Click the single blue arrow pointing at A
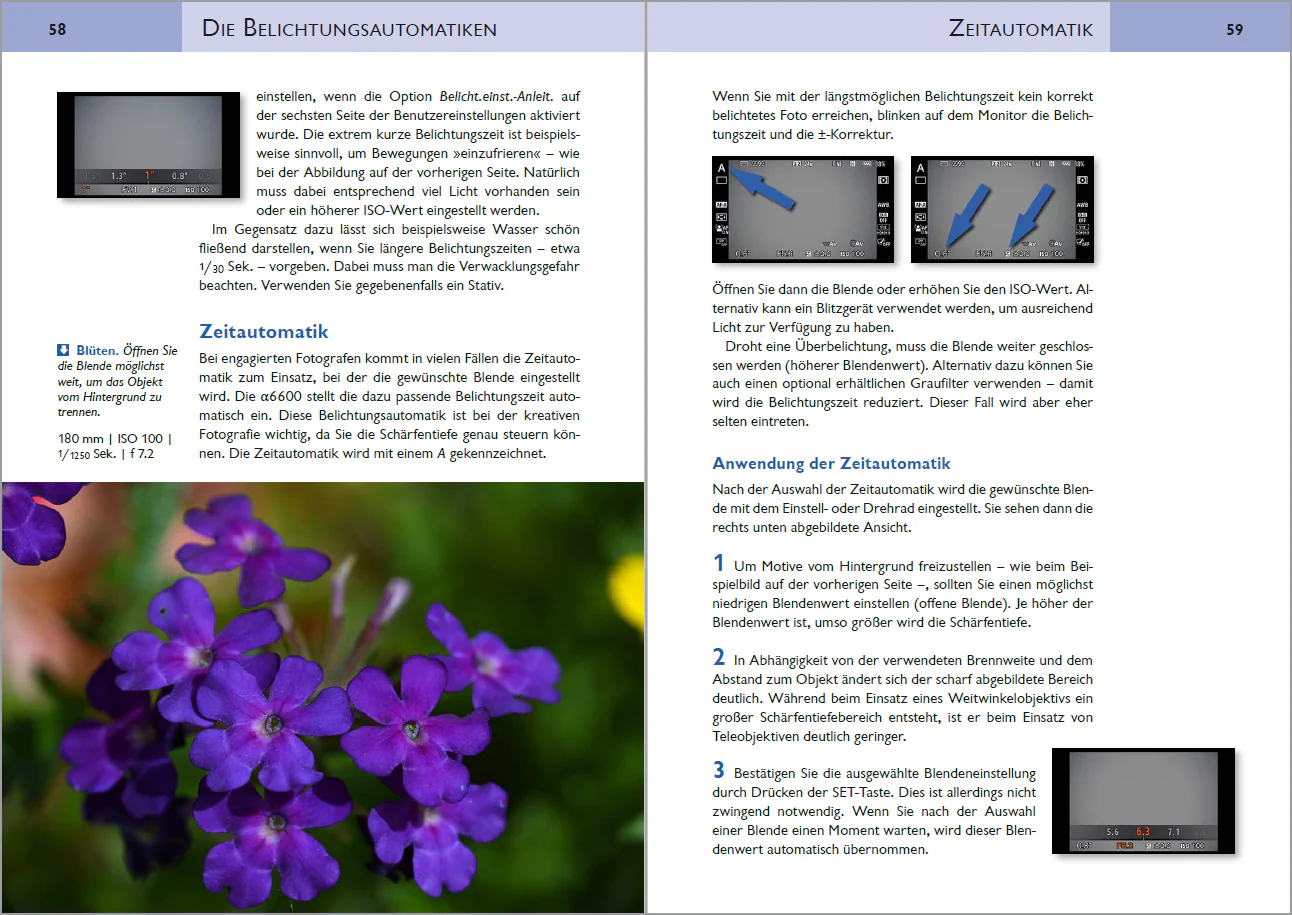 [762, 189]
